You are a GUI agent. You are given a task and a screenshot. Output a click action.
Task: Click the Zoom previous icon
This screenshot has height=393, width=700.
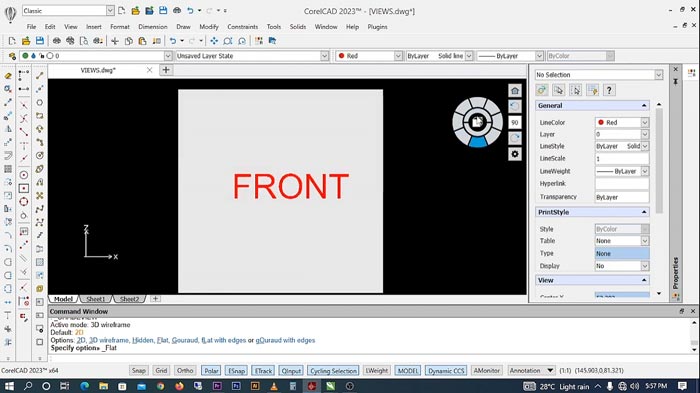tap(242, 41)
